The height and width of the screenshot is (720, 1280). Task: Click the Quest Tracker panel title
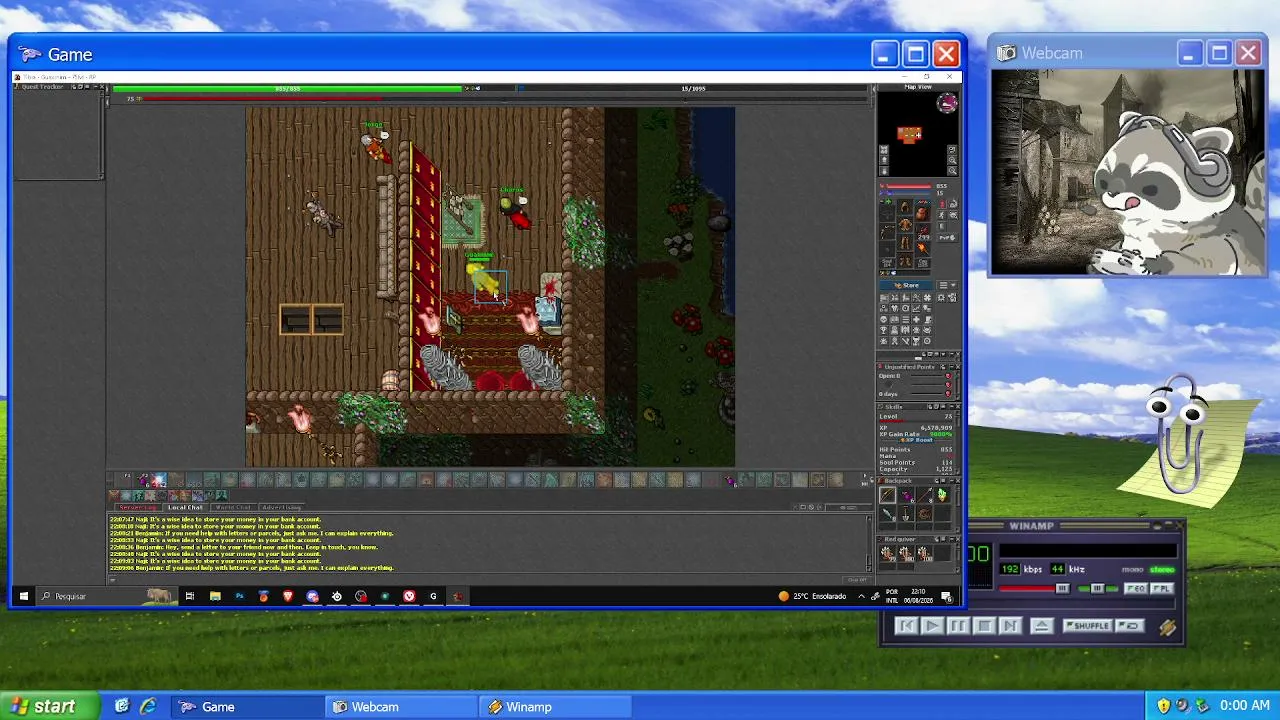point(42,87)
